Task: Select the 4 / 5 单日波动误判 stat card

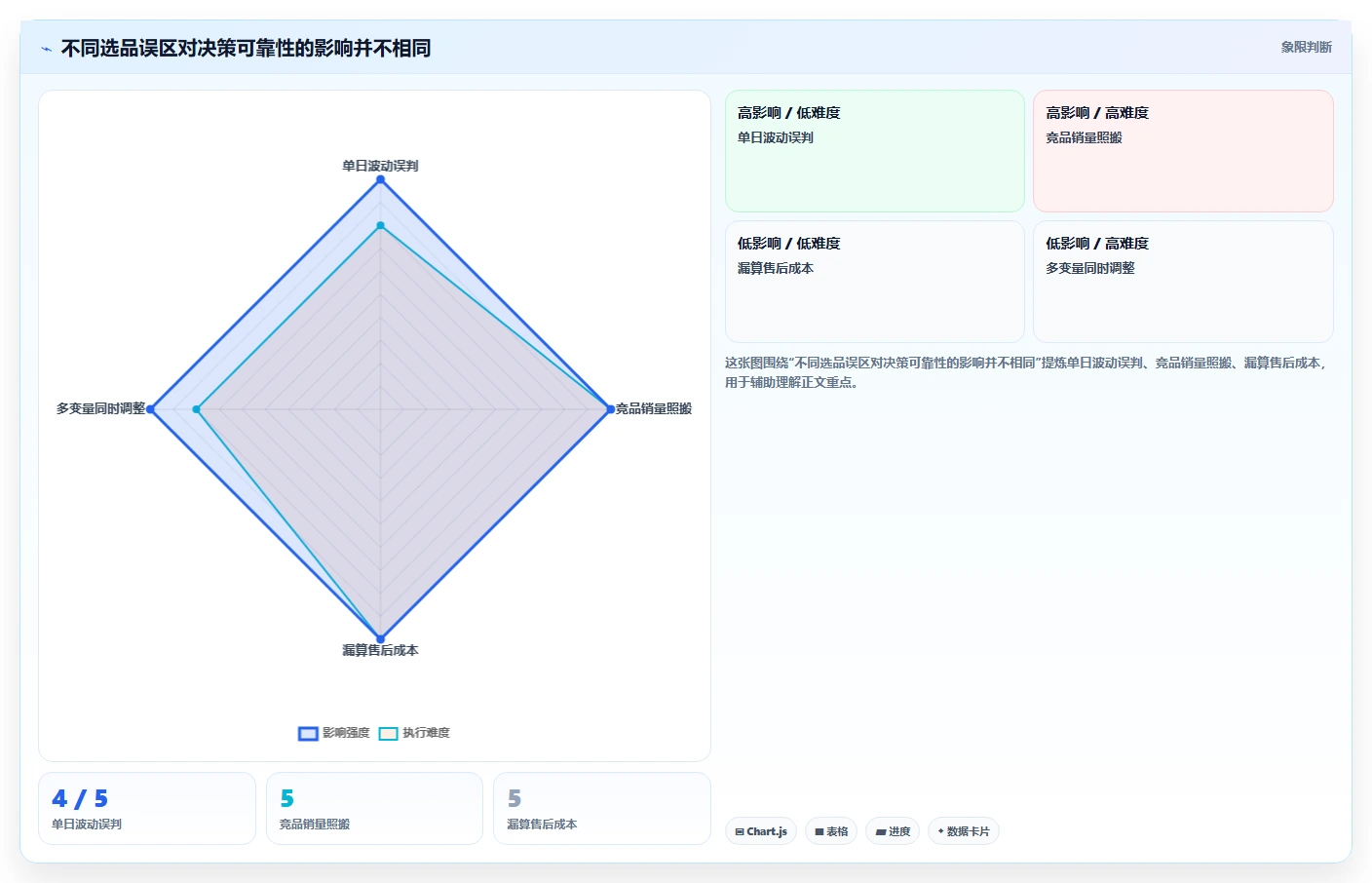Action: click(x=147, y=808)
